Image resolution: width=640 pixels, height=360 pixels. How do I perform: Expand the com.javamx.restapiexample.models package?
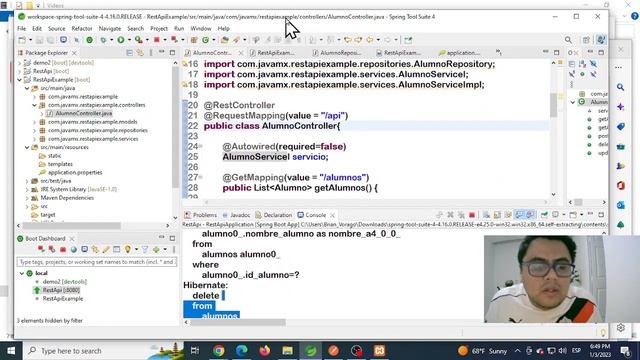(34, 122)
